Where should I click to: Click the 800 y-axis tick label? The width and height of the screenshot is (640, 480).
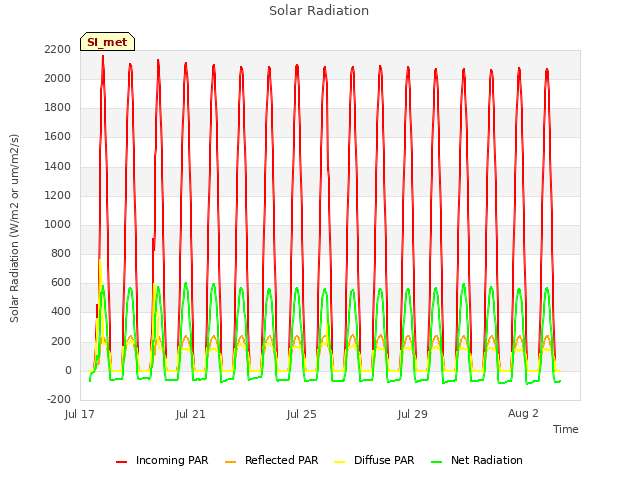click(61, 254)
